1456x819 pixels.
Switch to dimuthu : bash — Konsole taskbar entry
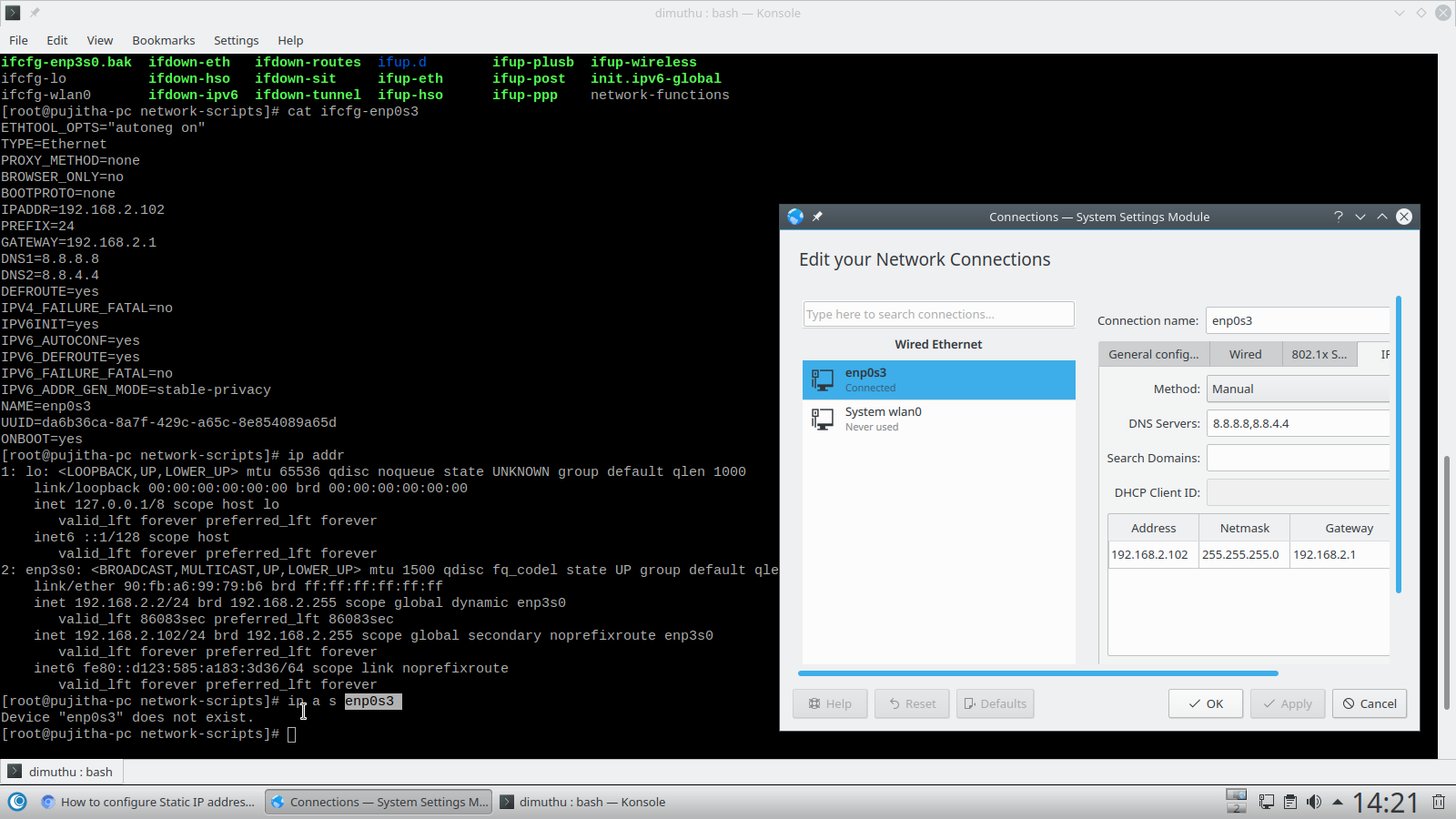pyautogui.click(x=583, y=802)
